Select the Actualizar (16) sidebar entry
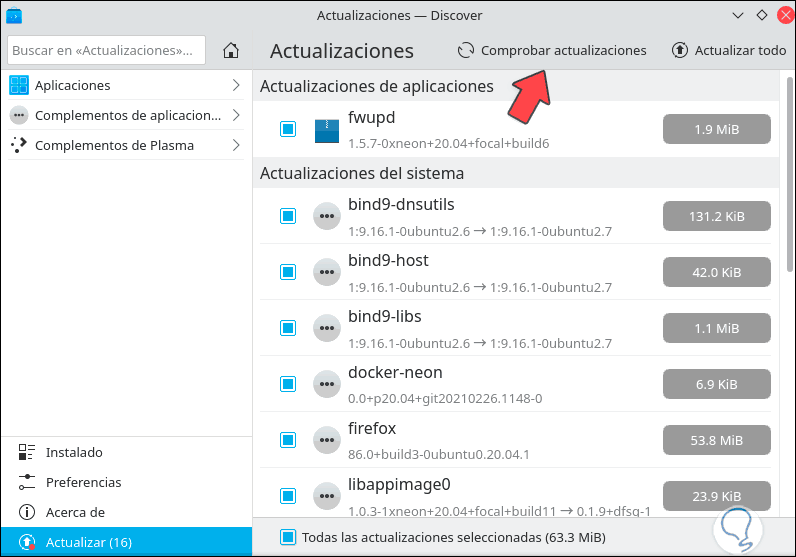Image resolution: width=796 pixels, height=557 pixels. coord(126,542)
